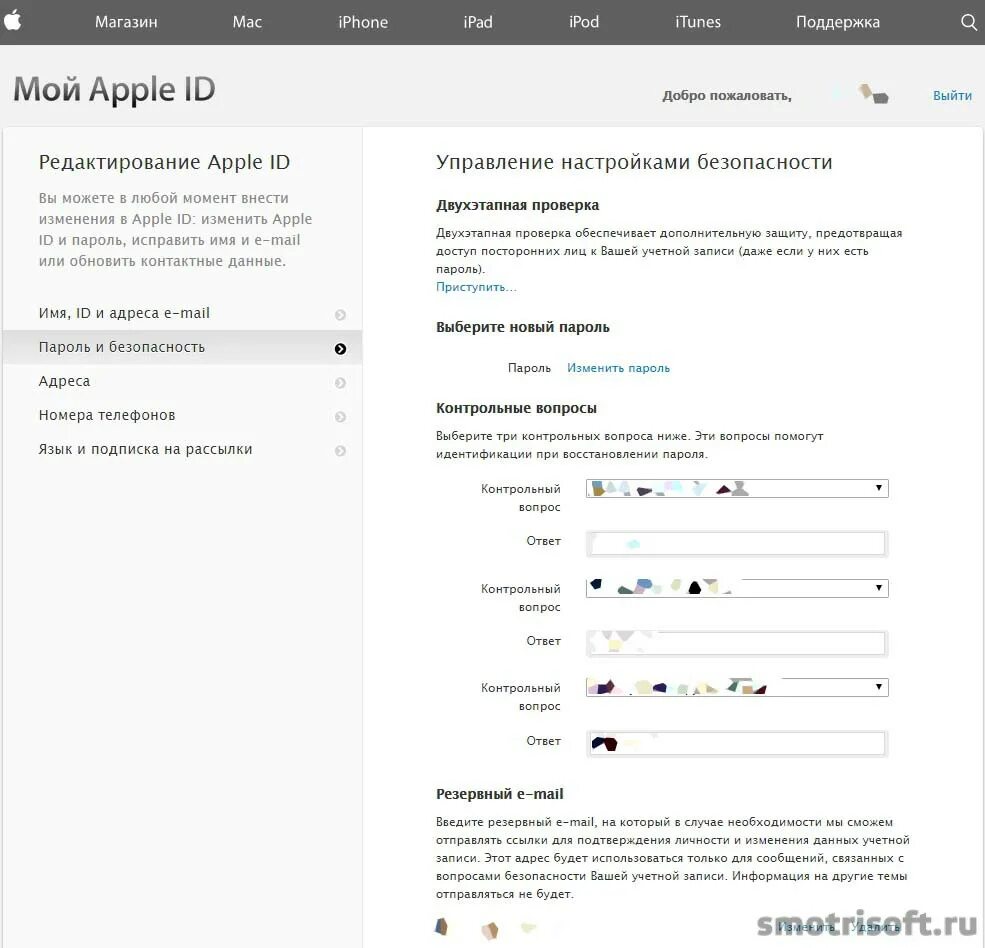Go to iPad section
Screen dimensions: 985x948
pyautogui.click(x=478, y=22)
